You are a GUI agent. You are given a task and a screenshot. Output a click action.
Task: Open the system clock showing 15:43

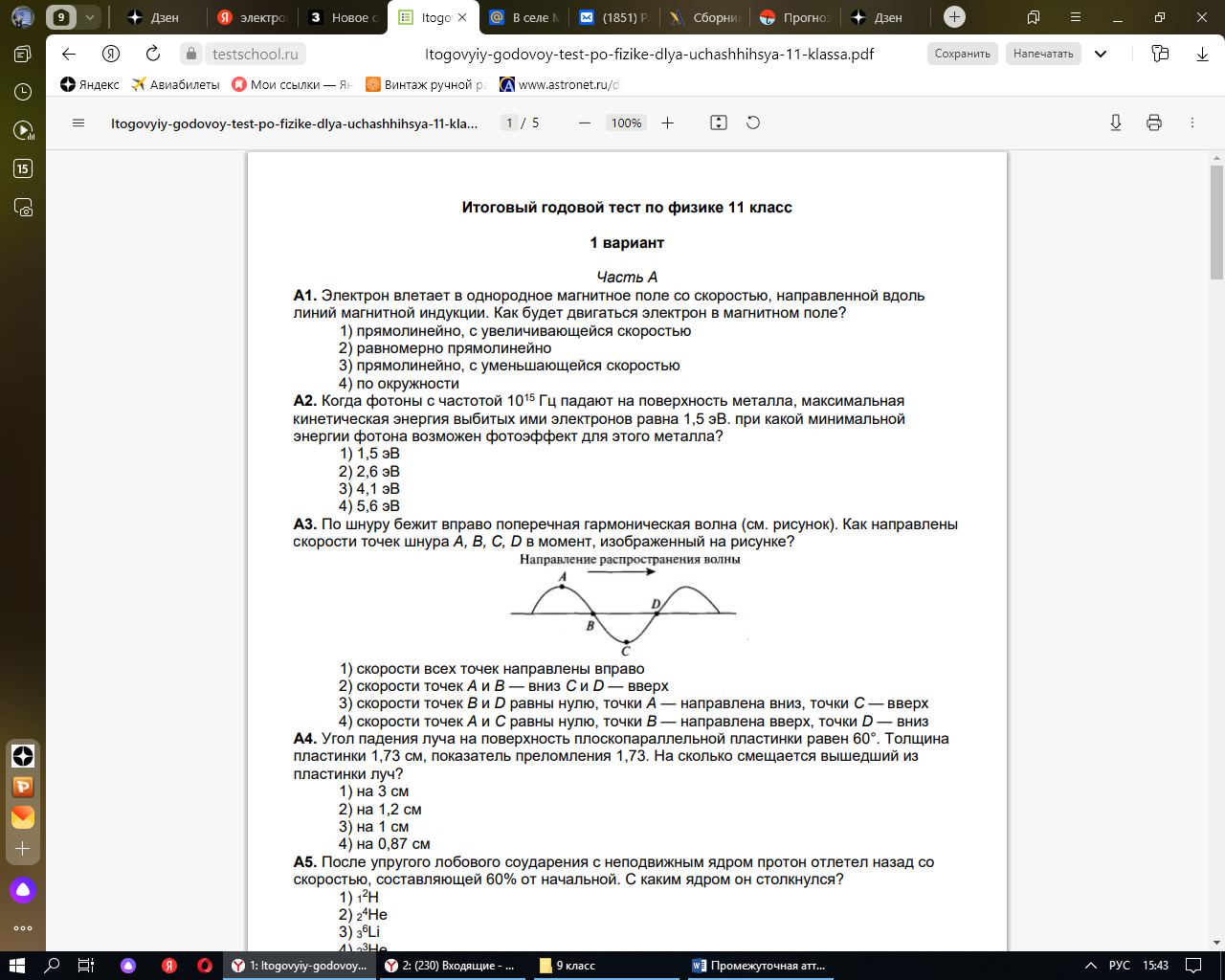(1155, 966)
